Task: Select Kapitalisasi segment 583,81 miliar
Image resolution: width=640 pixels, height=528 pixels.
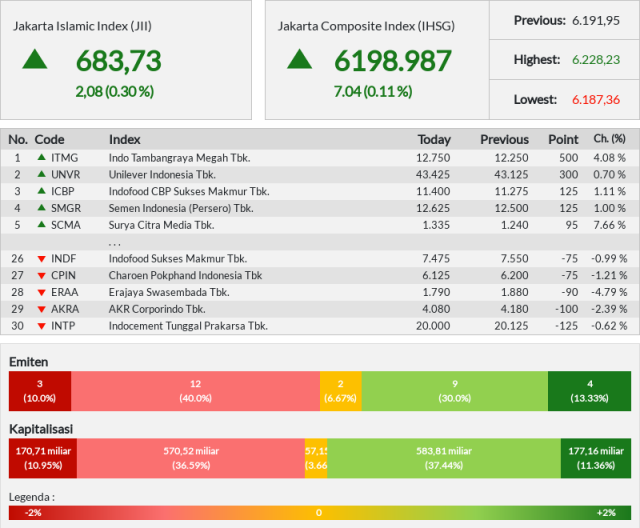Action: click(444, 458)
